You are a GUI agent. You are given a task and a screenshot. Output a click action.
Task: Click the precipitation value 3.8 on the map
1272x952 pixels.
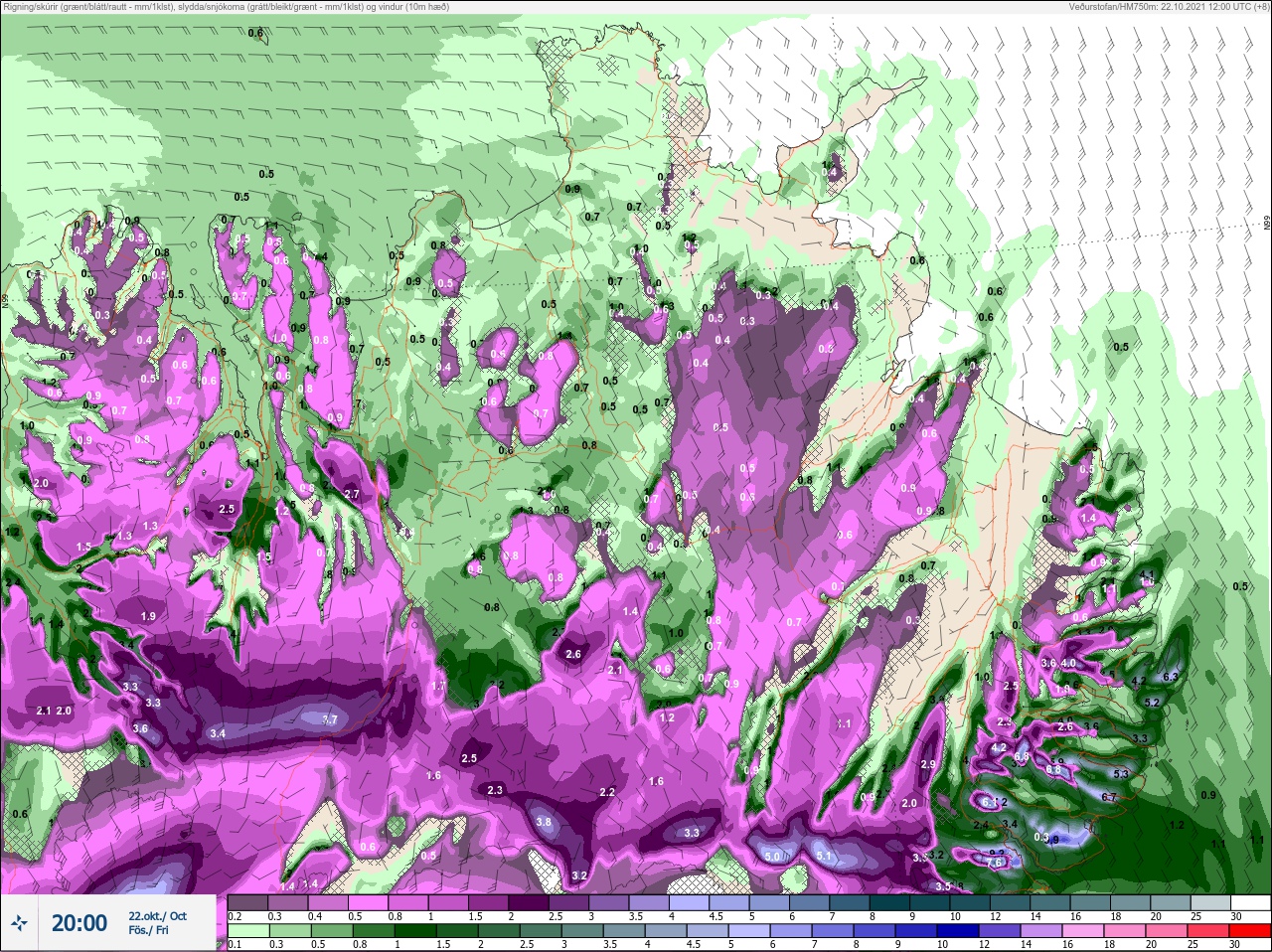tap(544, 823)
